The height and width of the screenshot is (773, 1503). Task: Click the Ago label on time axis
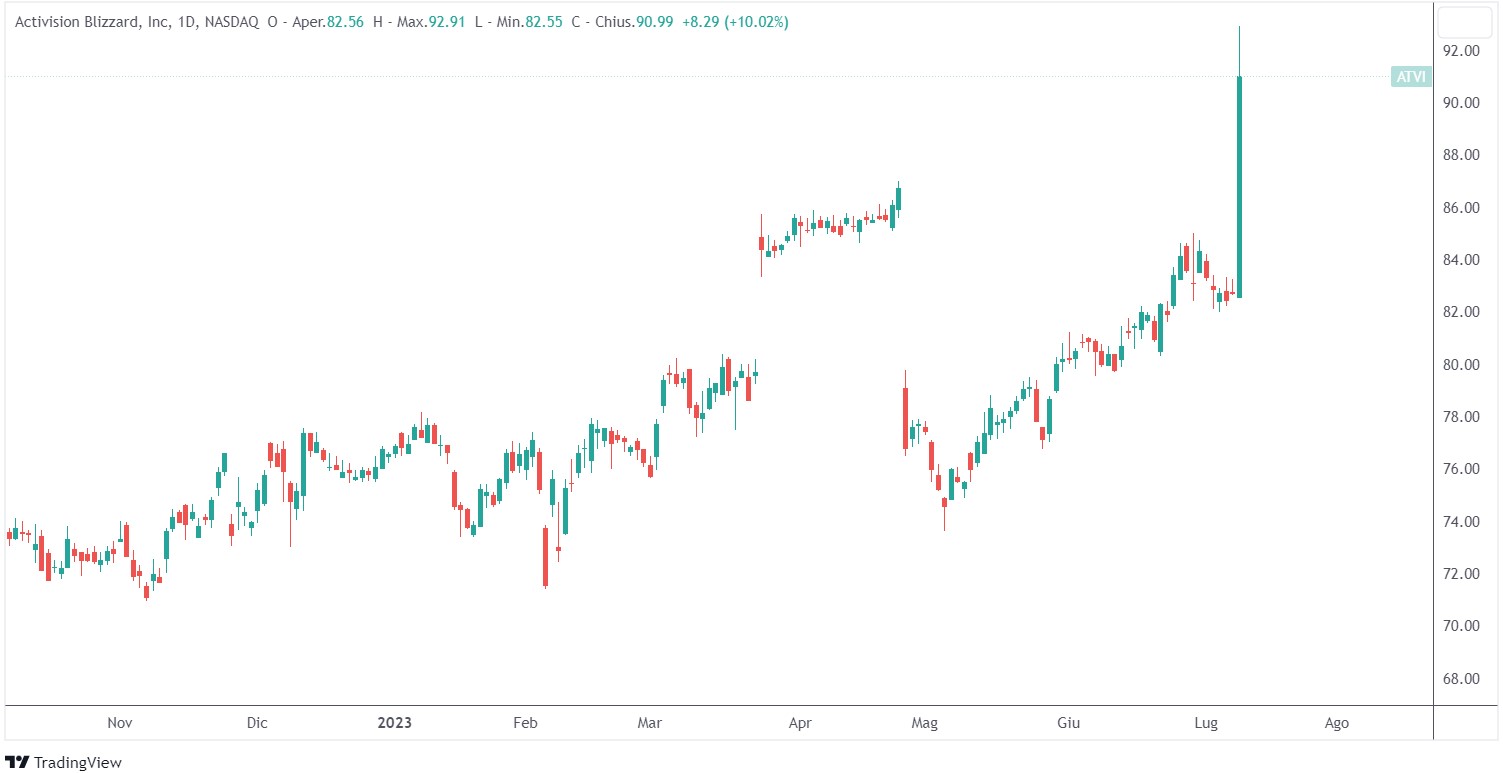(1336, 723)
